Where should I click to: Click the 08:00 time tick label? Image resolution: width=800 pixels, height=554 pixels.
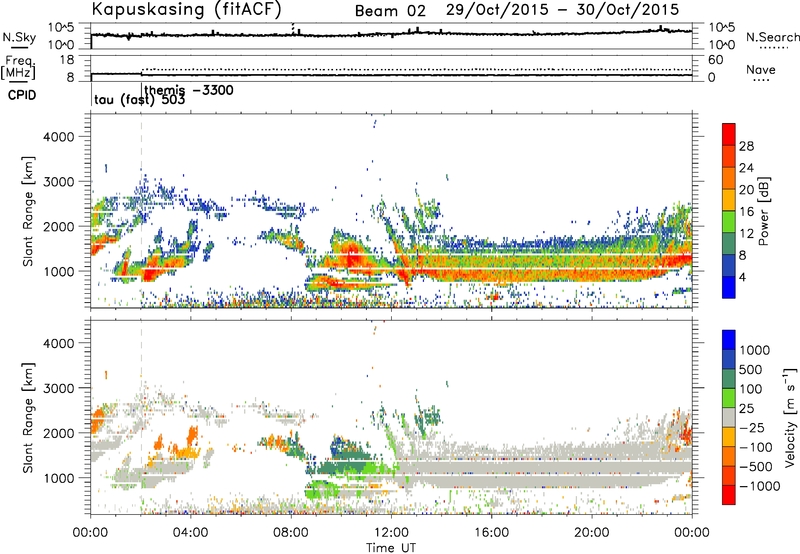click(x=291, y=533)
